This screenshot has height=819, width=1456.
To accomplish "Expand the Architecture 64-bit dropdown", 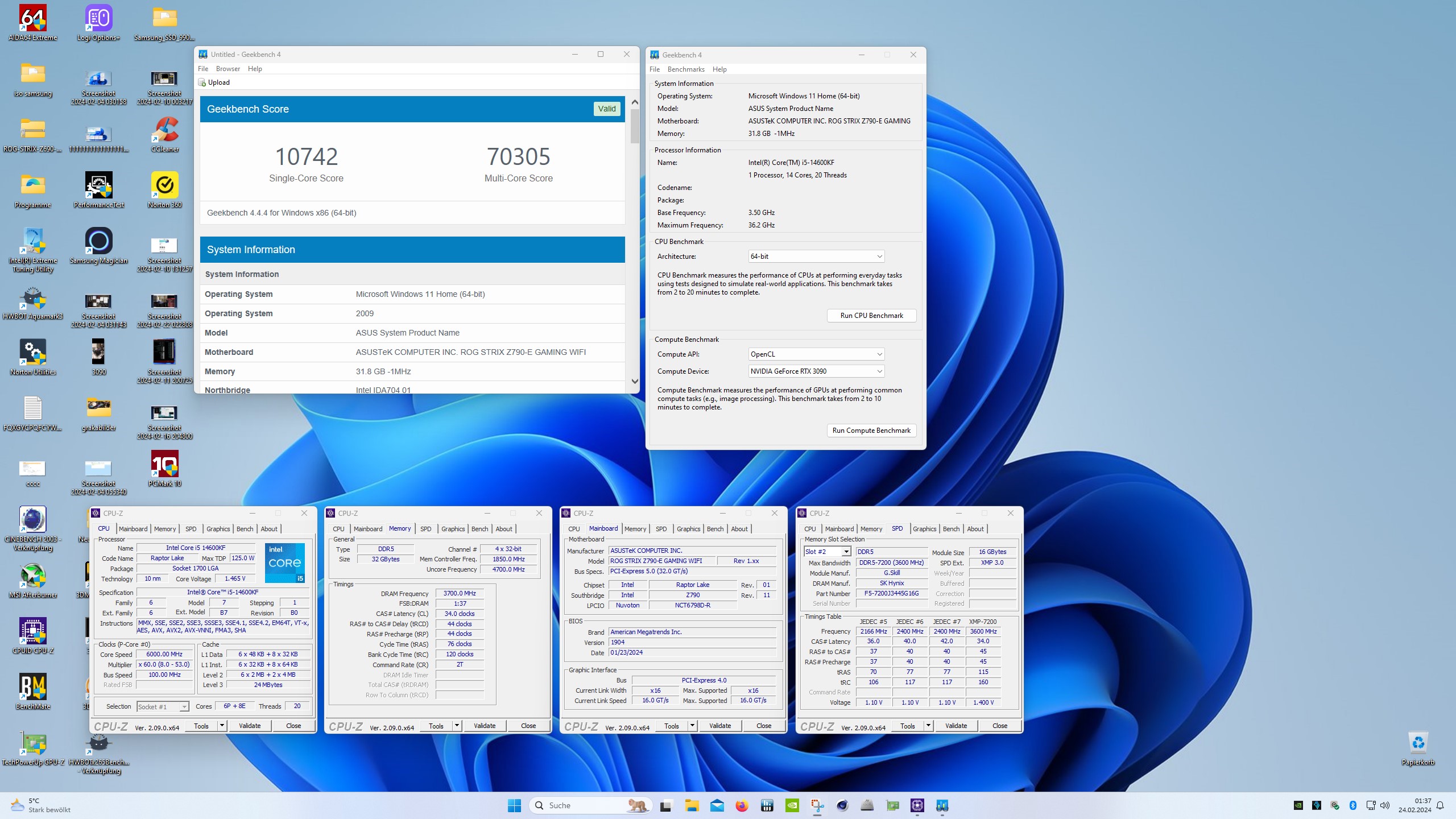I will 816,257.
